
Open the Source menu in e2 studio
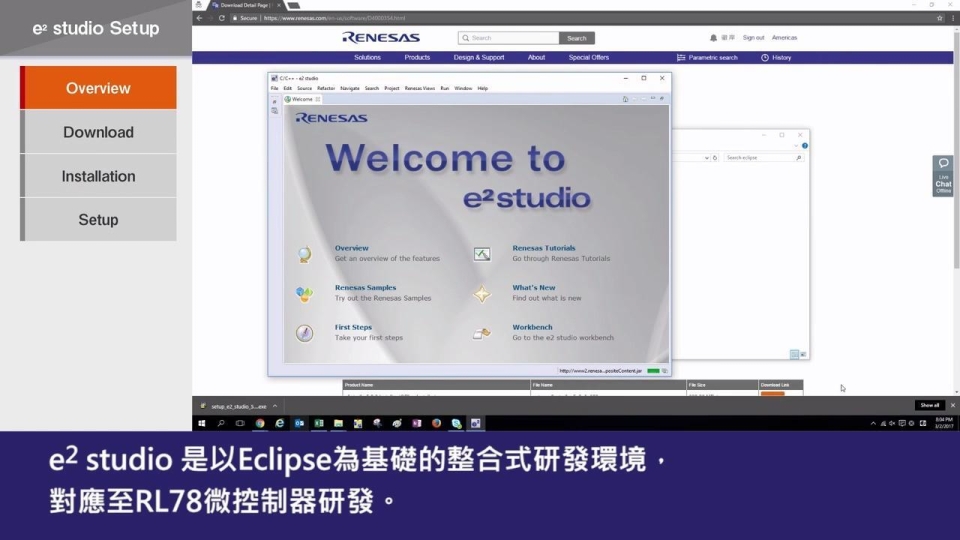point(304,88)
